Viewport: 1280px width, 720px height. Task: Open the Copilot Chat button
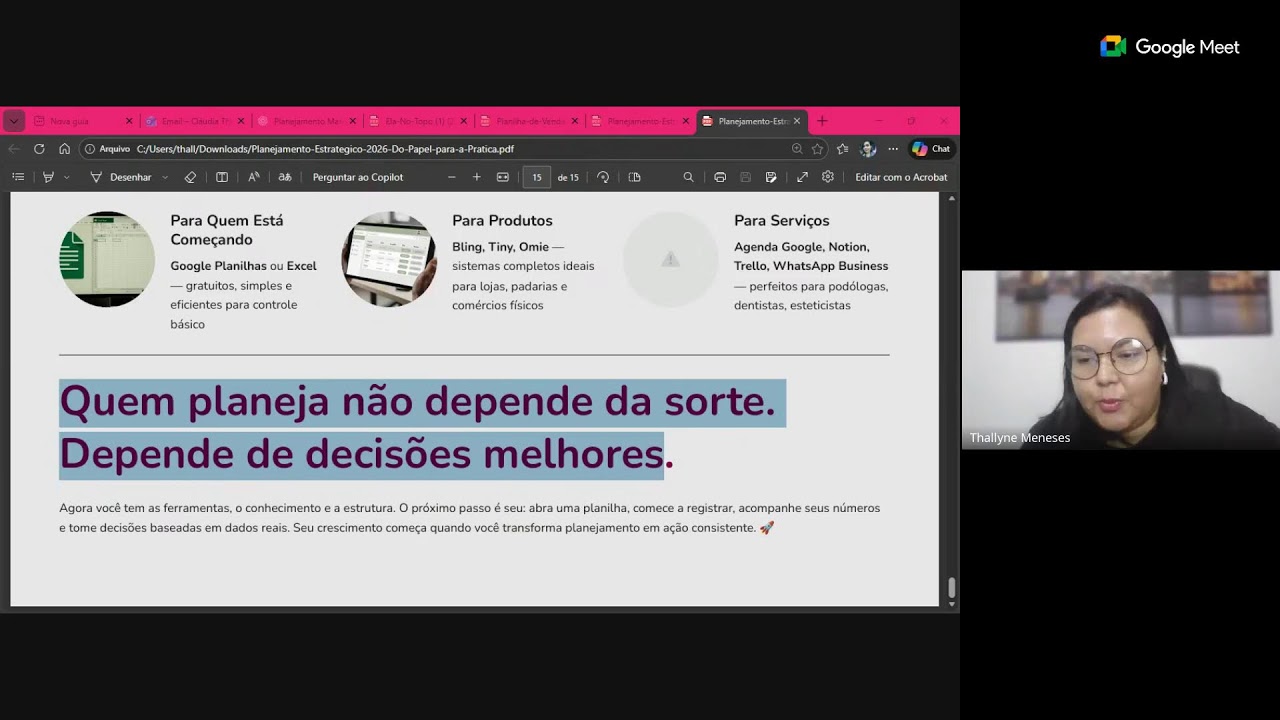coord(931,149)
